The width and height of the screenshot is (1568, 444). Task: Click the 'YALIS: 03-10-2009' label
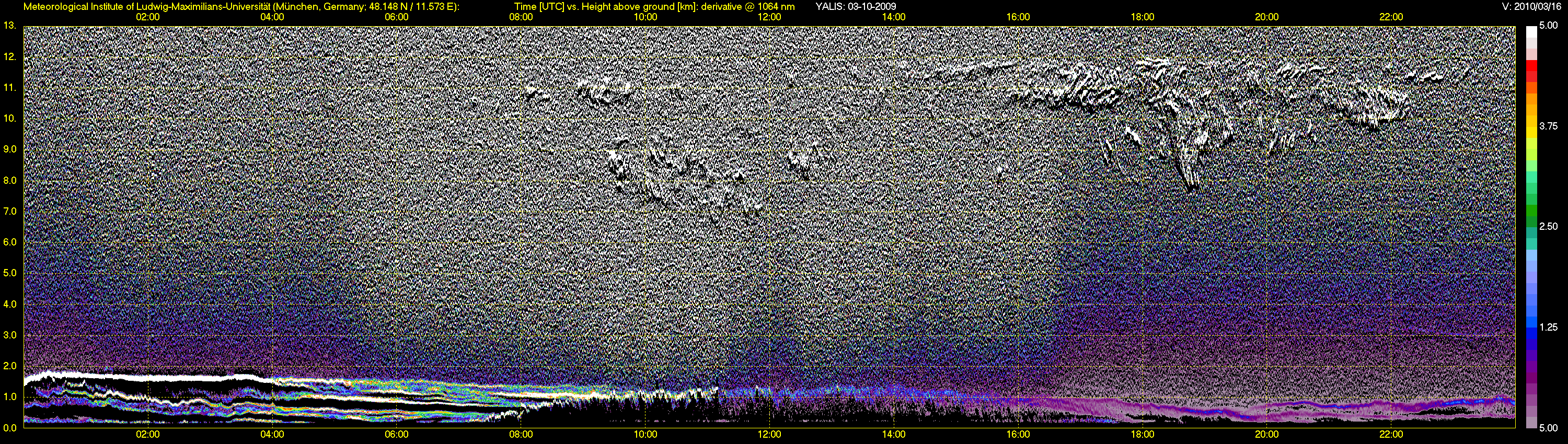click(x=855, y=7)
